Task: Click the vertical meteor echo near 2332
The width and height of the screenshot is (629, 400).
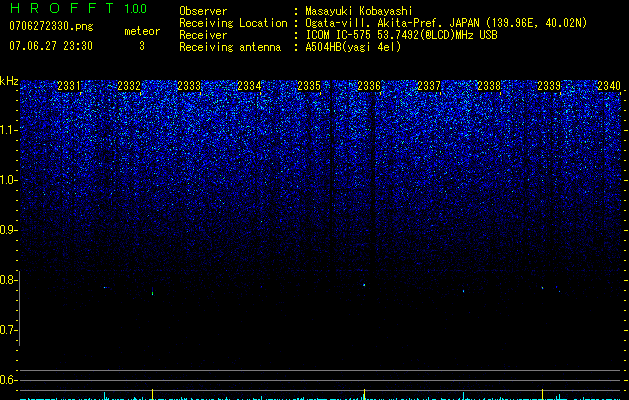Action: (152, 292)
